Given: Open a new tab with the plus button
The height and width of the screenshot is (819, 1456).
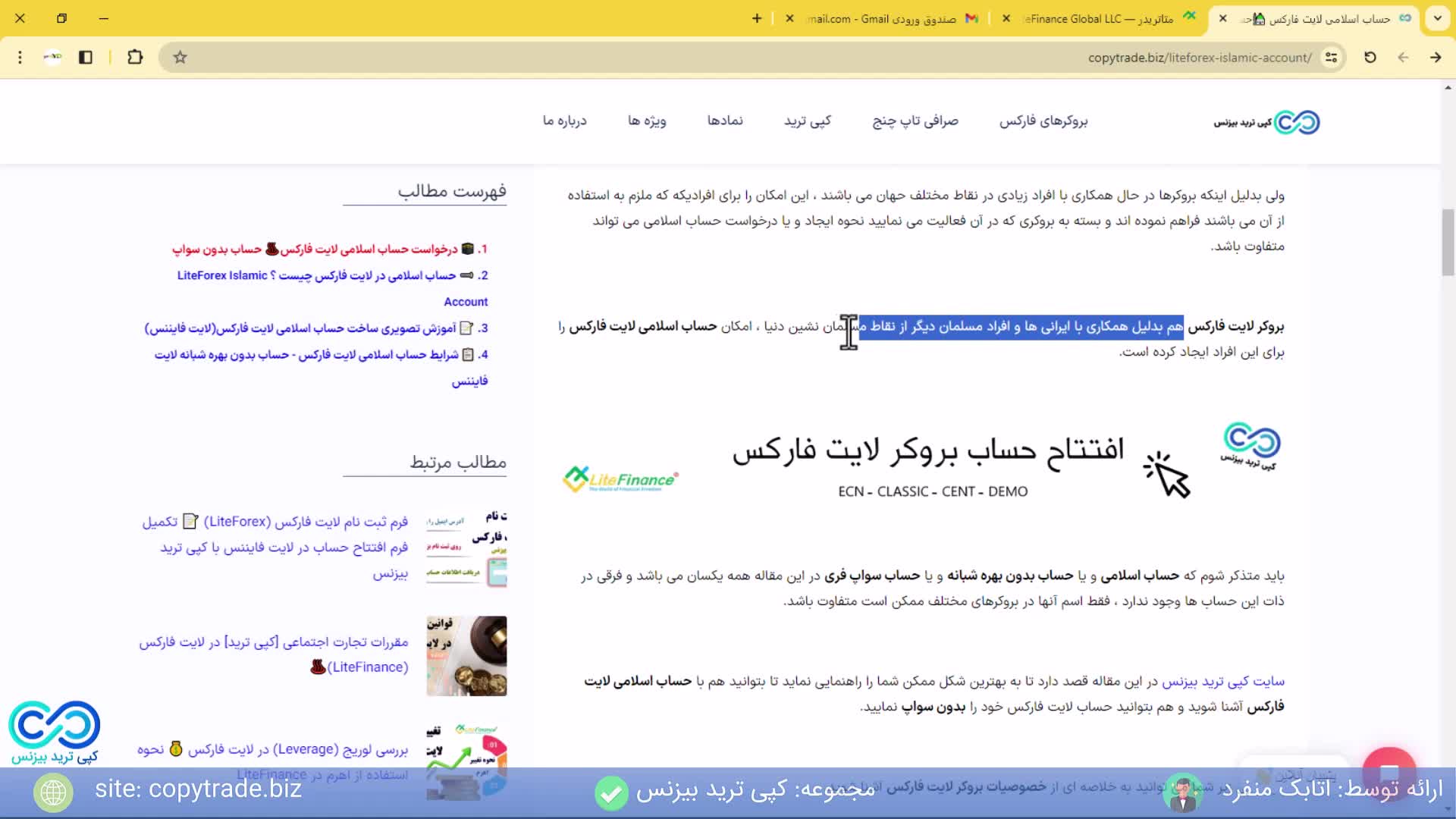Looking at the screenshot, I should (756, 19).
